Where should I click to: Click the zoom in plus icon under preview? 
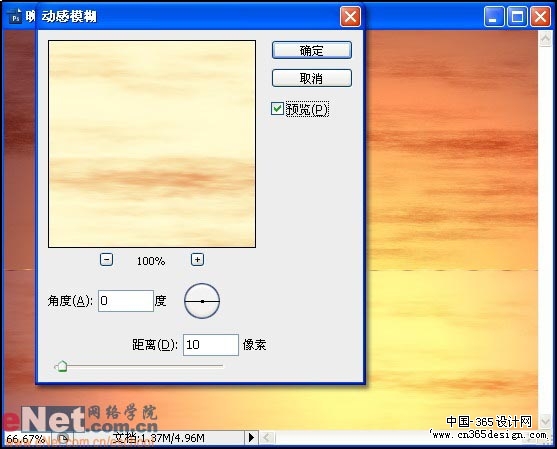pos(198,259)
